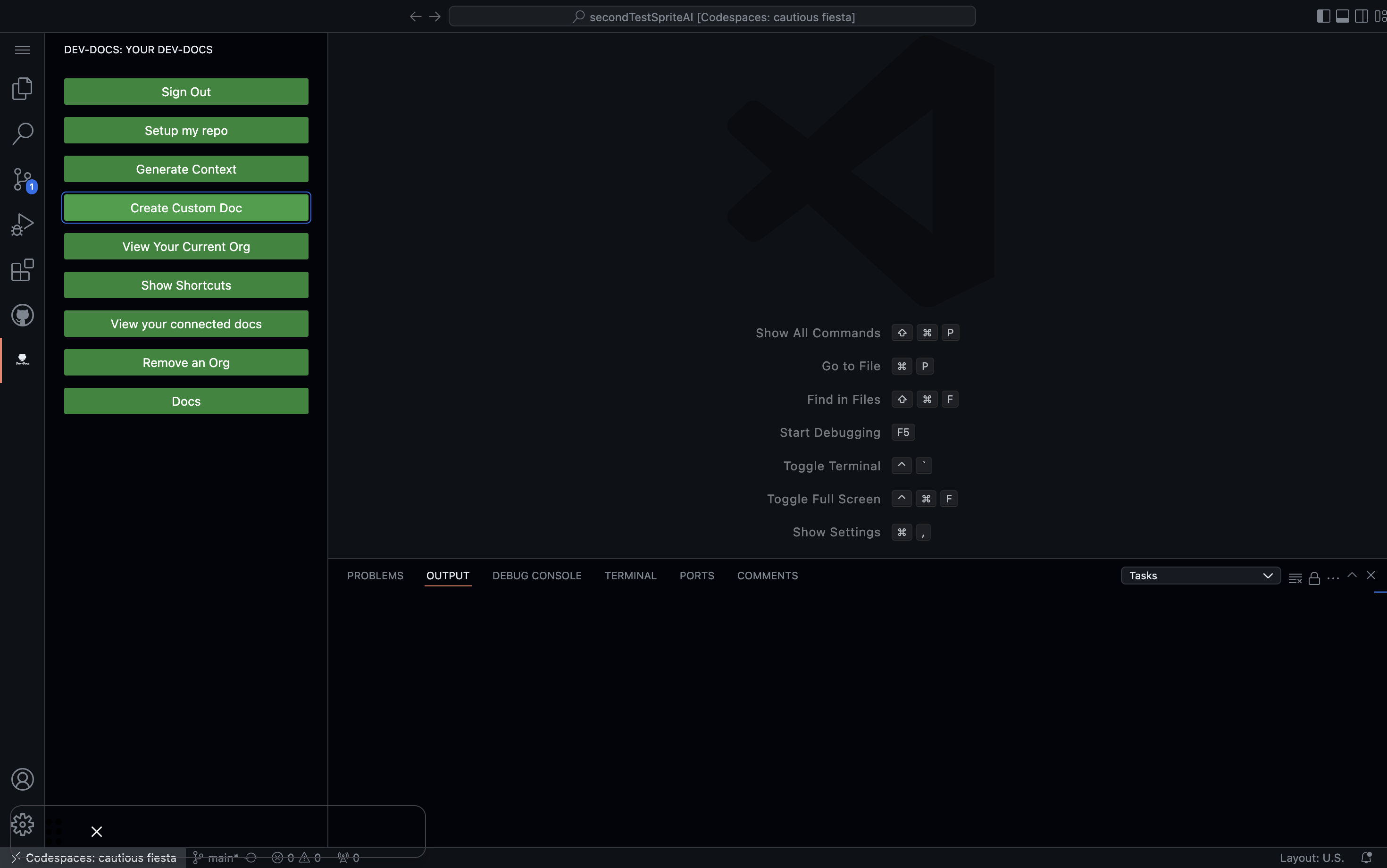This screenshot has width=1387, height=868.
Task: Open the Tasks output channel dropdown
Action: [x=1200, y=575]
